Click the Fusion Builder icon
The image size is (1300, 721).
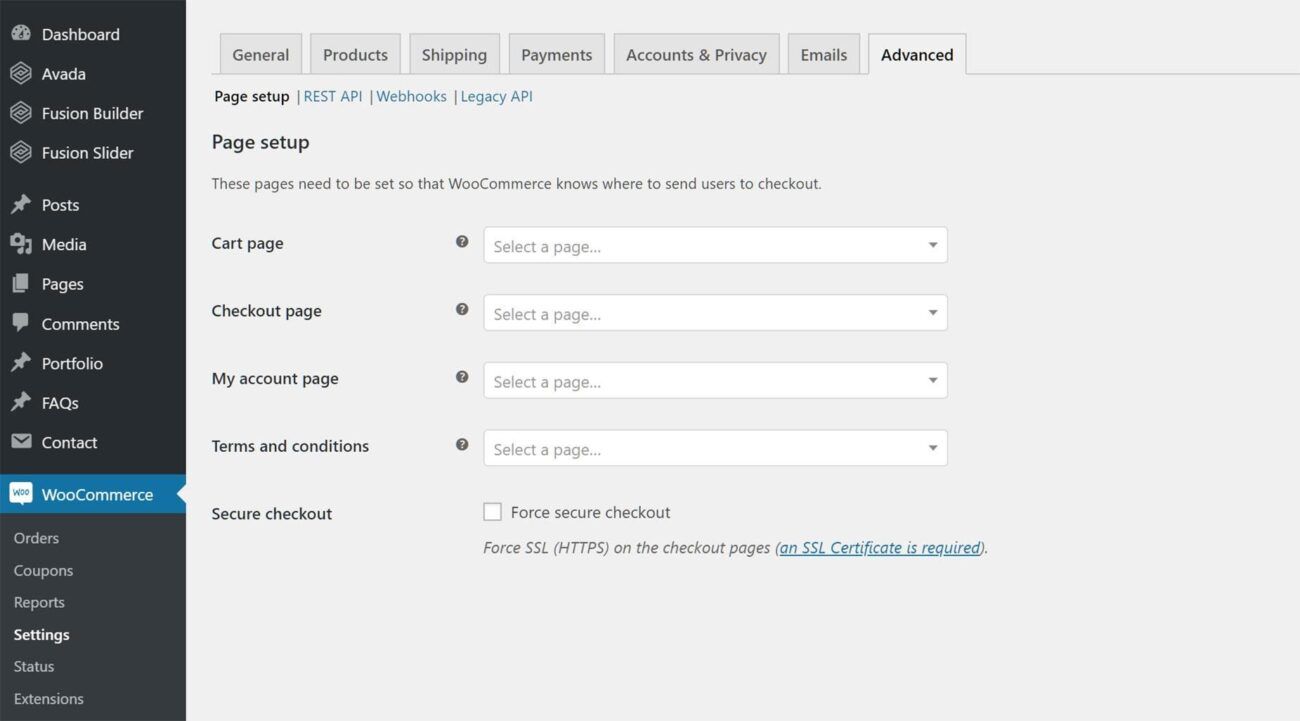[x=21, y=113]
